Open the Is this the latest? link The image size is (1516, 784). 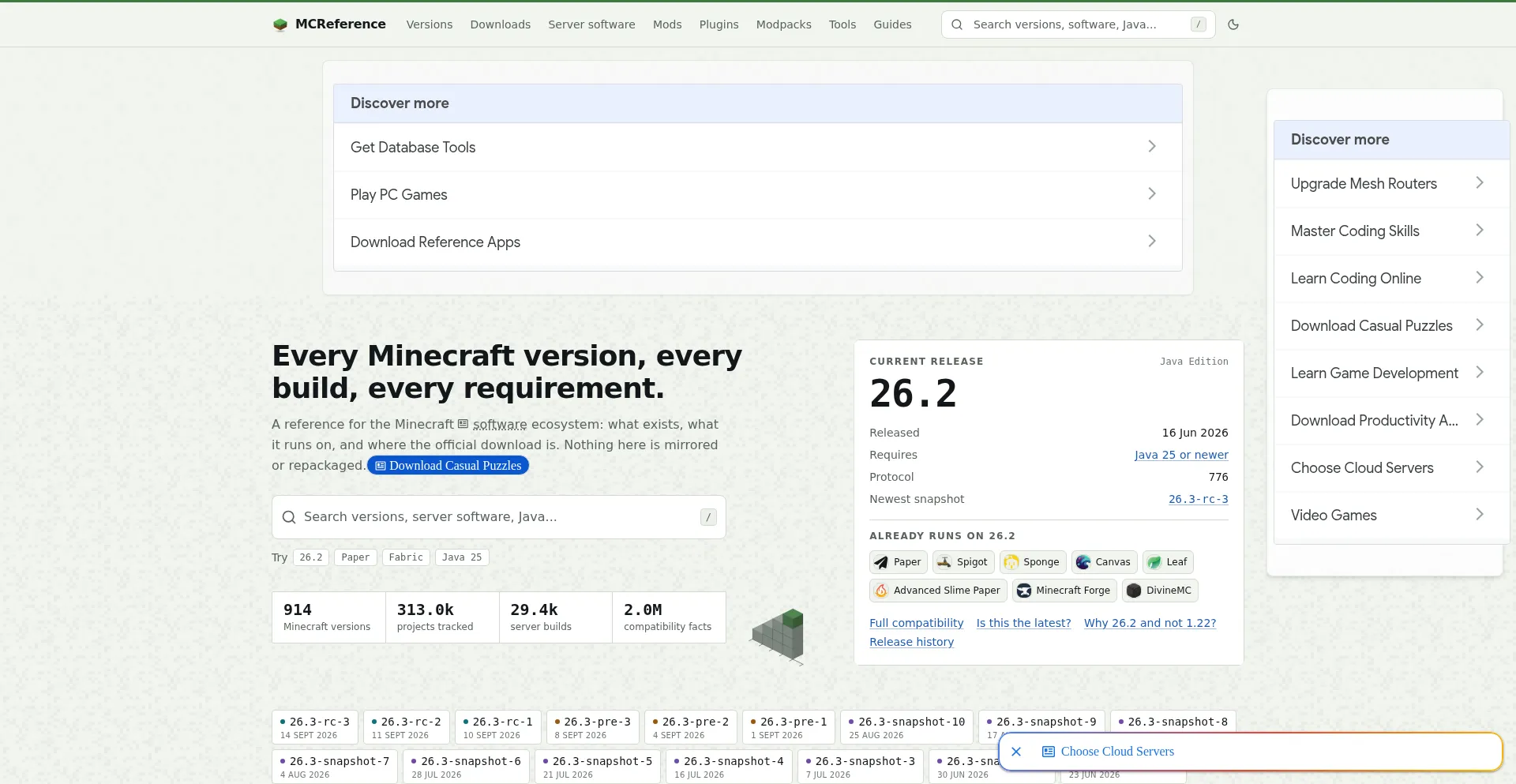point(1024,623)
